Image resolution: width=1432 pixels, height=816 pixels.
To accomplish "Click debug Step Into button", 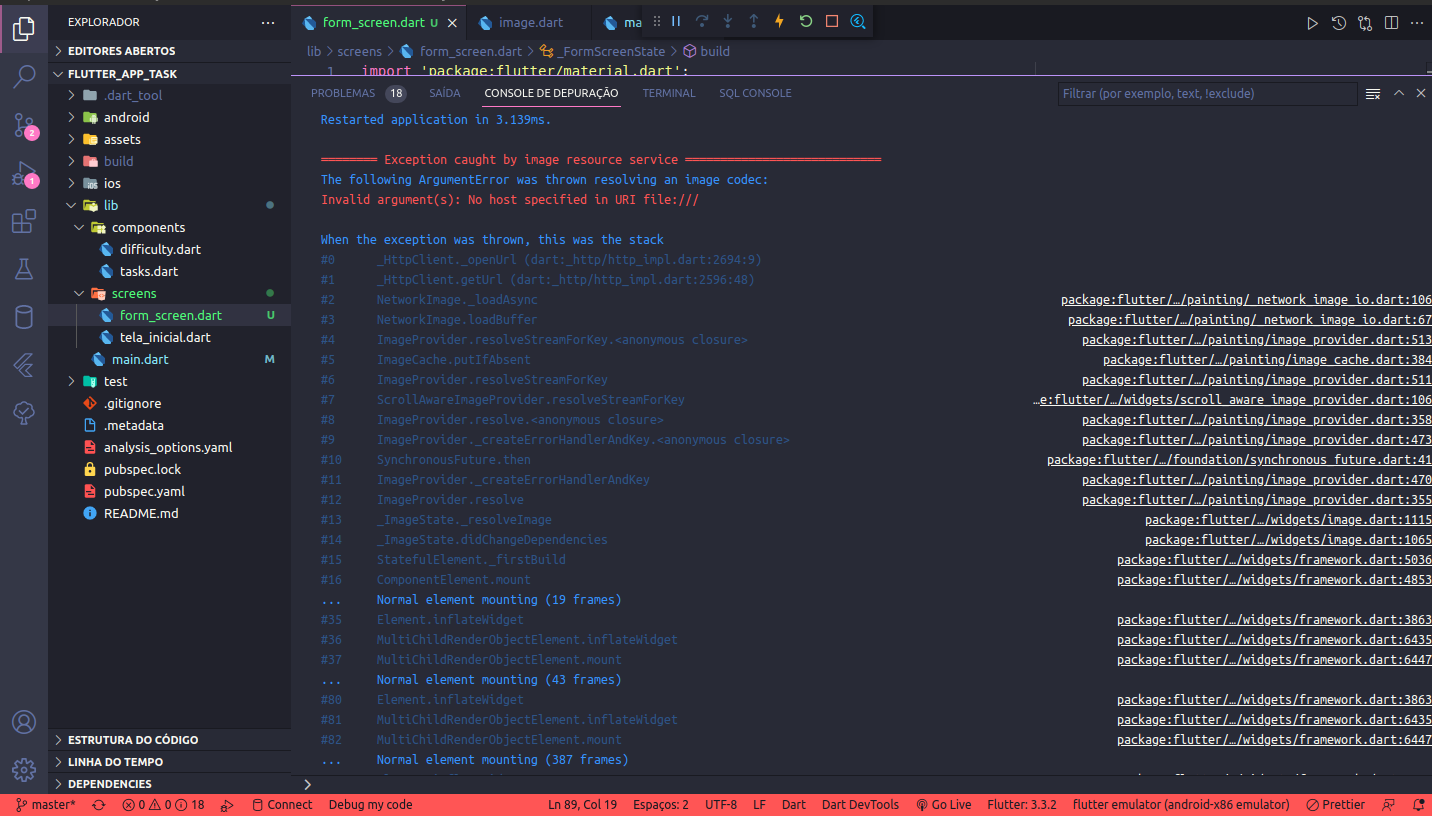I will 728,21.
